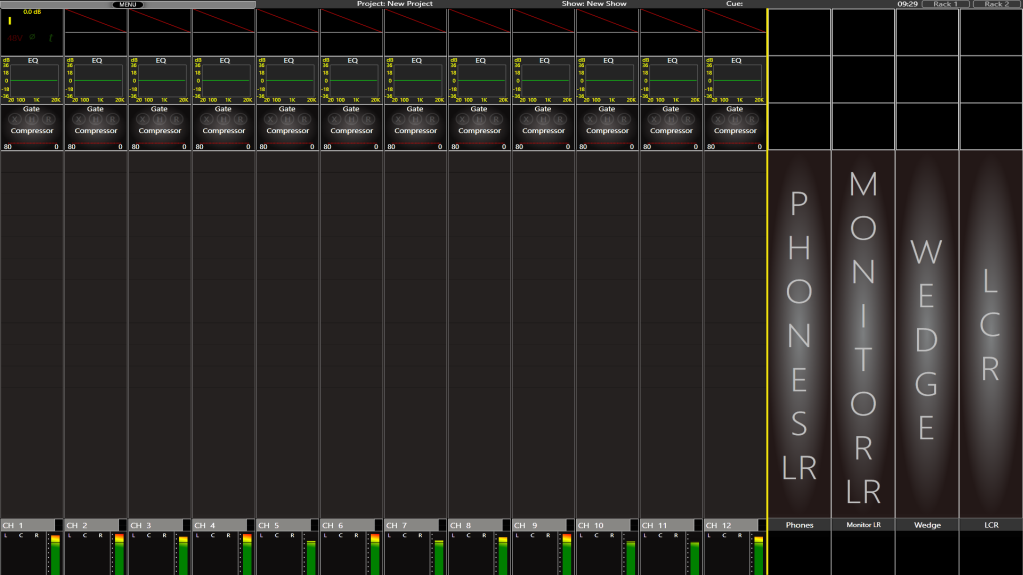Select the CH 12 channel name label
1023x575 pixels.
tap(731, 525)
